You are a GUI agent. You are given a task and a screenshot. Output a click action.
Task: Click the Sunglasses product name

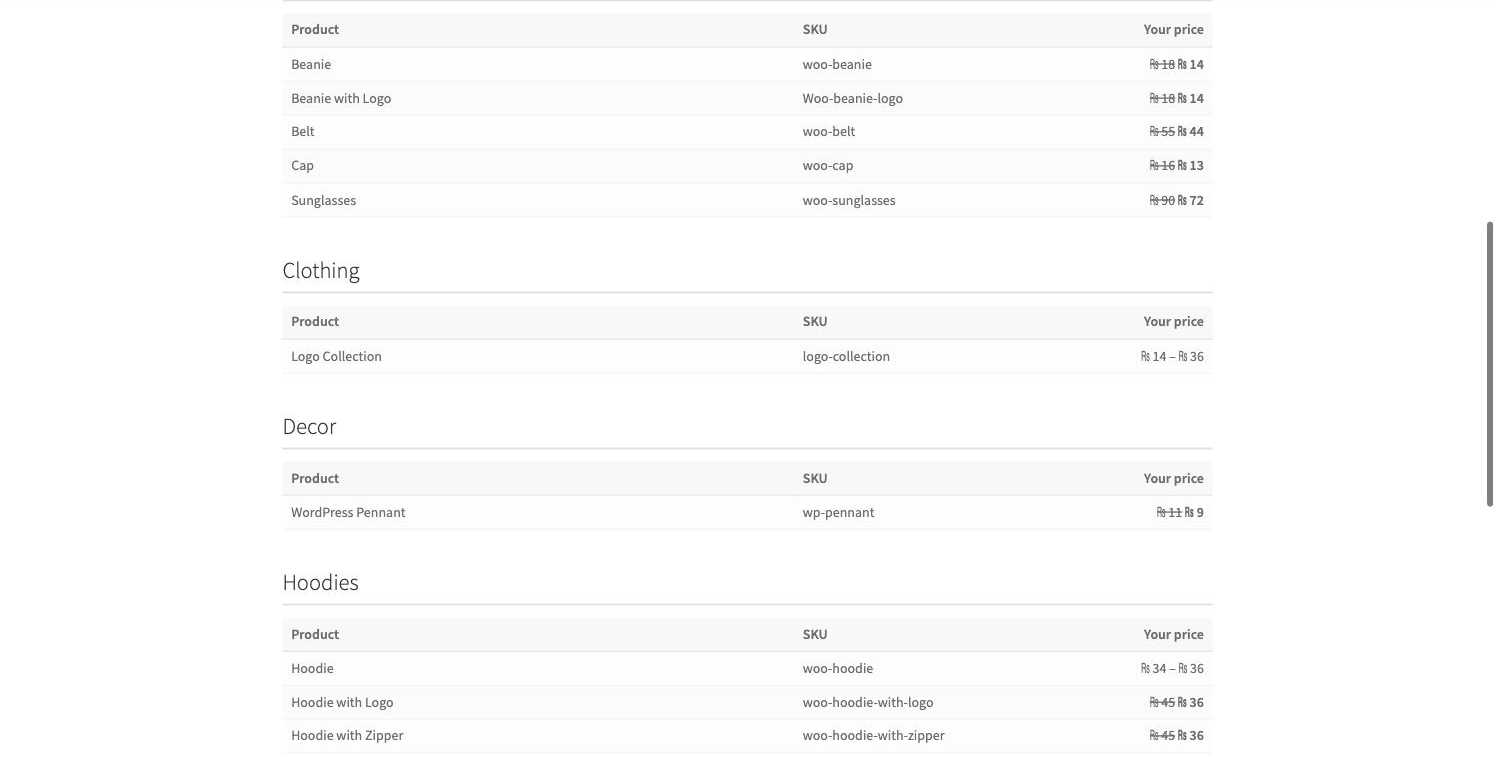point(323,200)
